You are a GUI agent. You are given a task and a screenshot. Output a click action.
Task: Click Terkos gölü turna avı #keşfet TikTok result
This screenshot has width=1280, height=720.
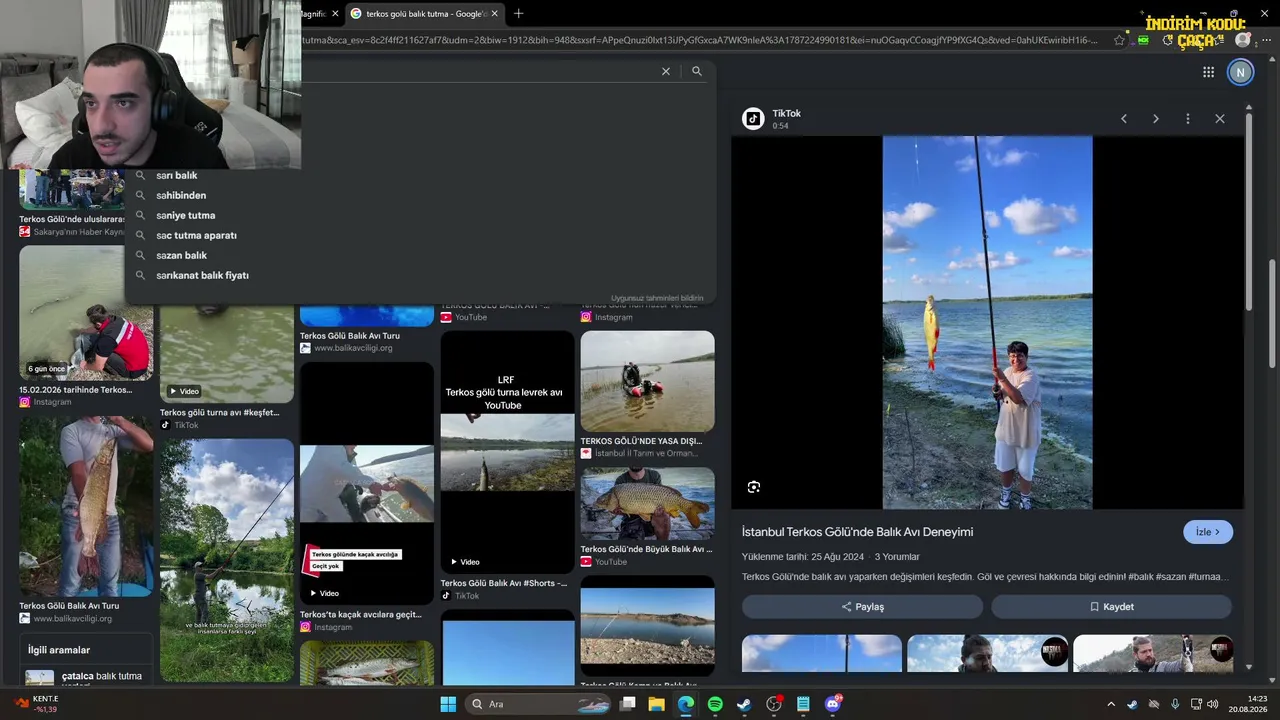tap(220, 413)
